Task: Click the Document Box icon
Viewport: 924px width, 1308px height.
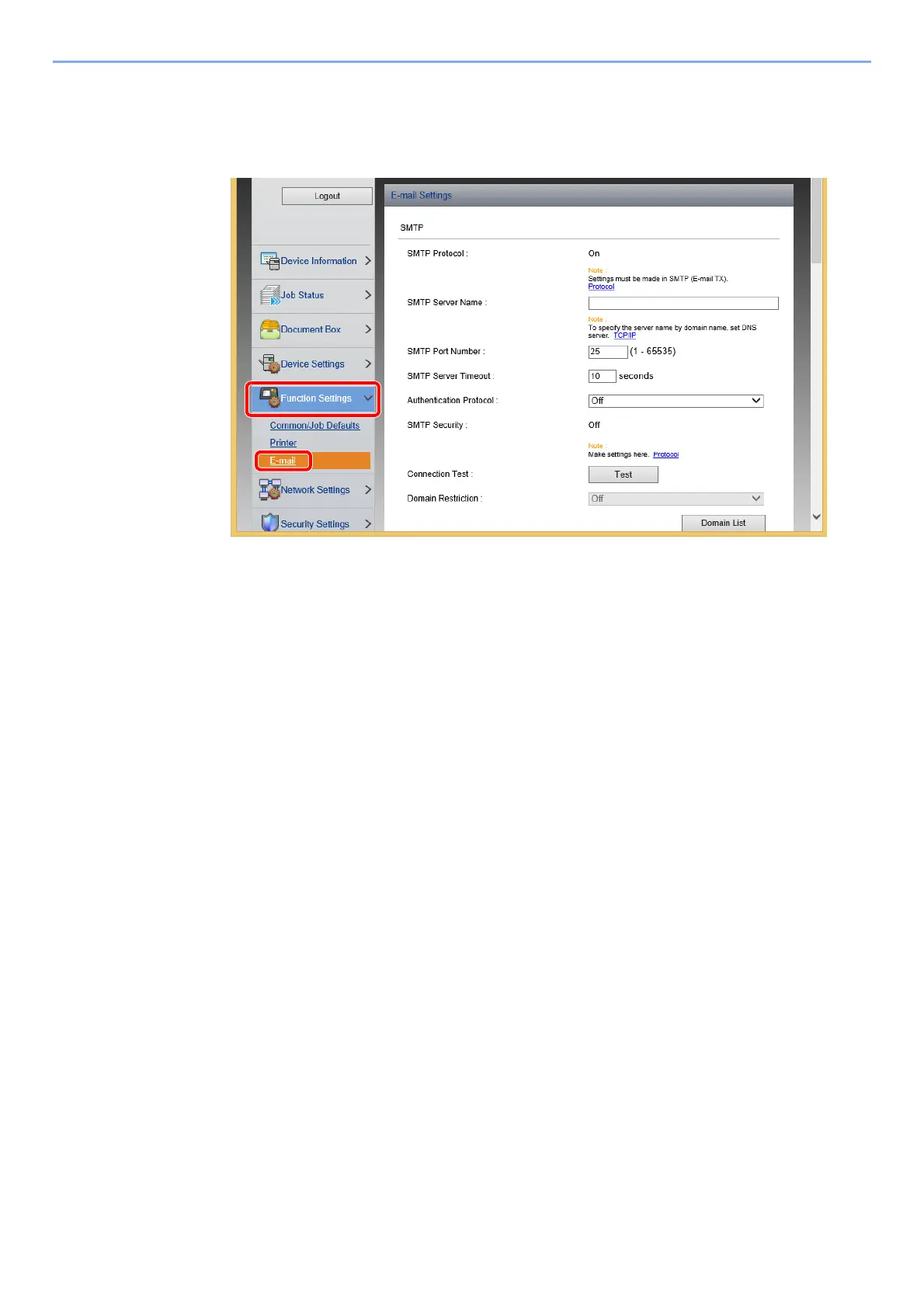Action: tap(269, 329)
